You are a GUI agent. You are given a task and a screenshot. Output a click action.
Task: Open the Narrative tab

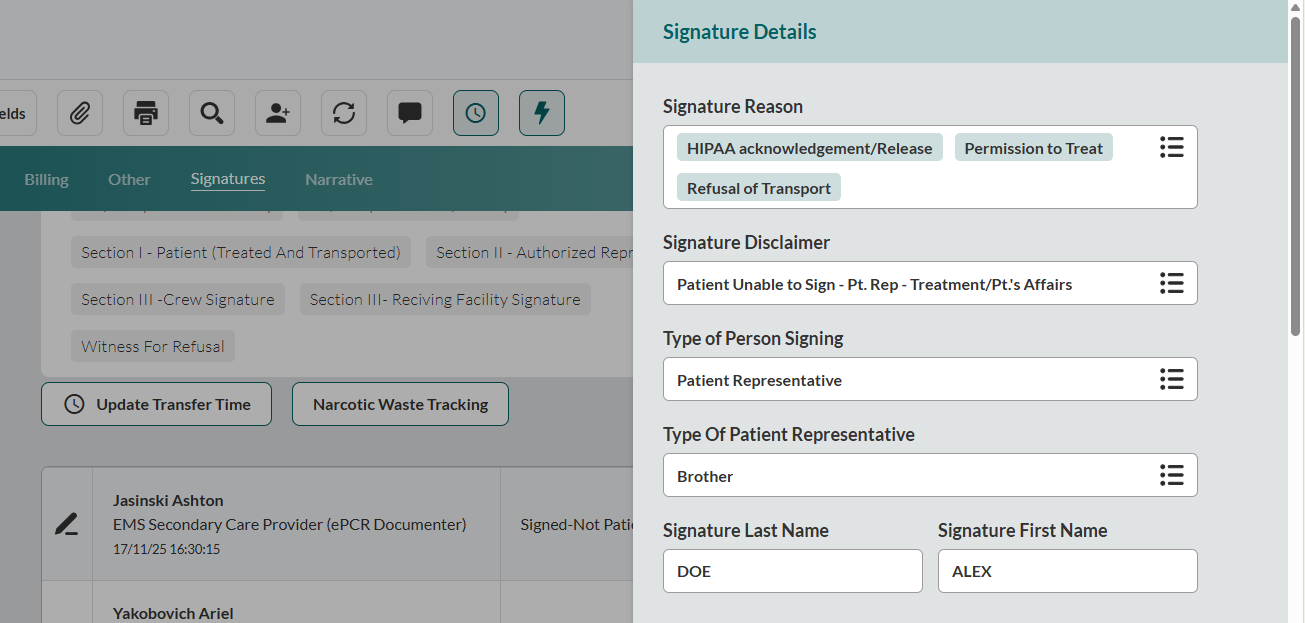tap(339, 180)
